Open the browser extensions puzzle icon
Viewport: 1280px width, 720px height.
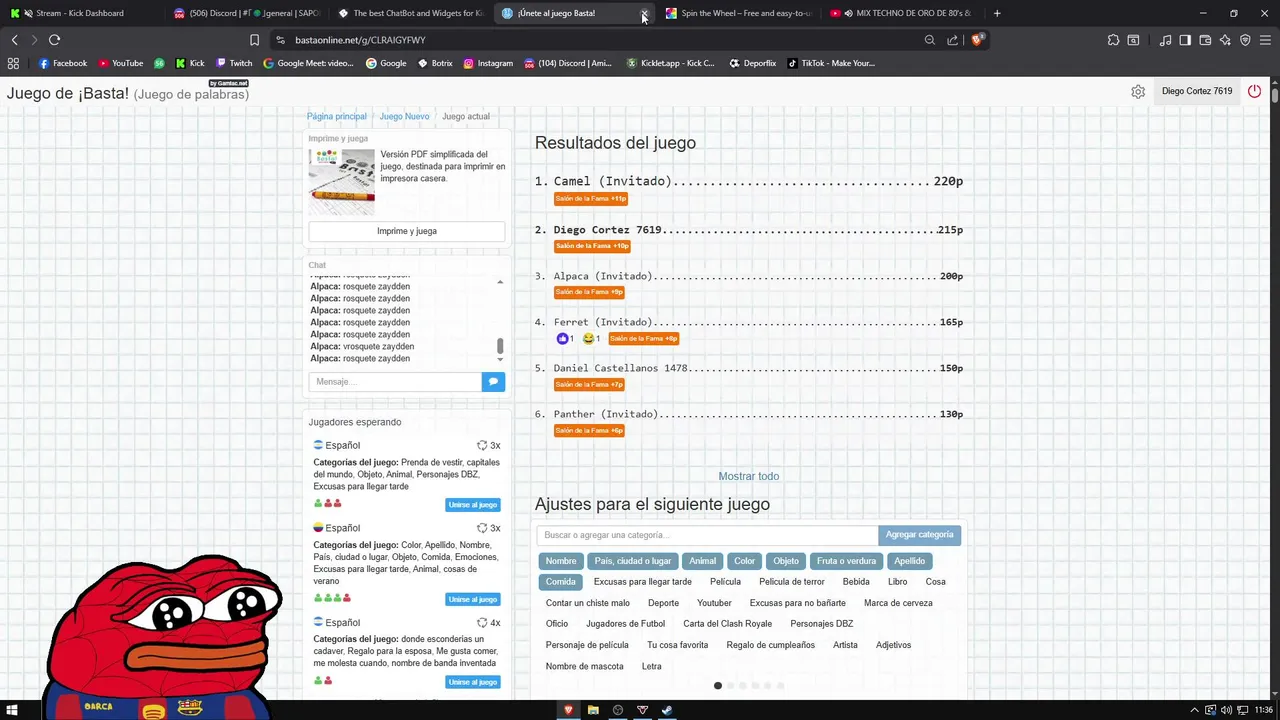pos(1113,40)
